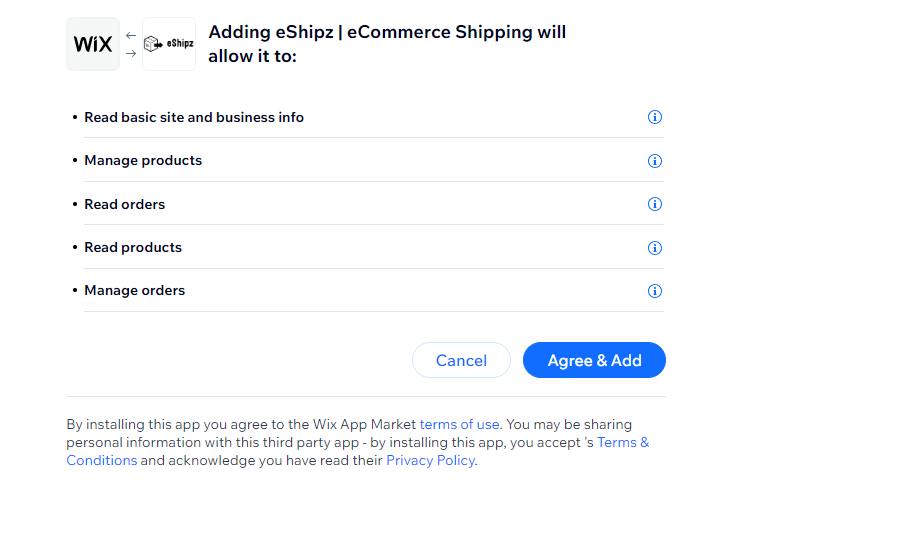Show info icon for Manage products
This screenshot has width=909, height=546.
(x=655, y=161)
